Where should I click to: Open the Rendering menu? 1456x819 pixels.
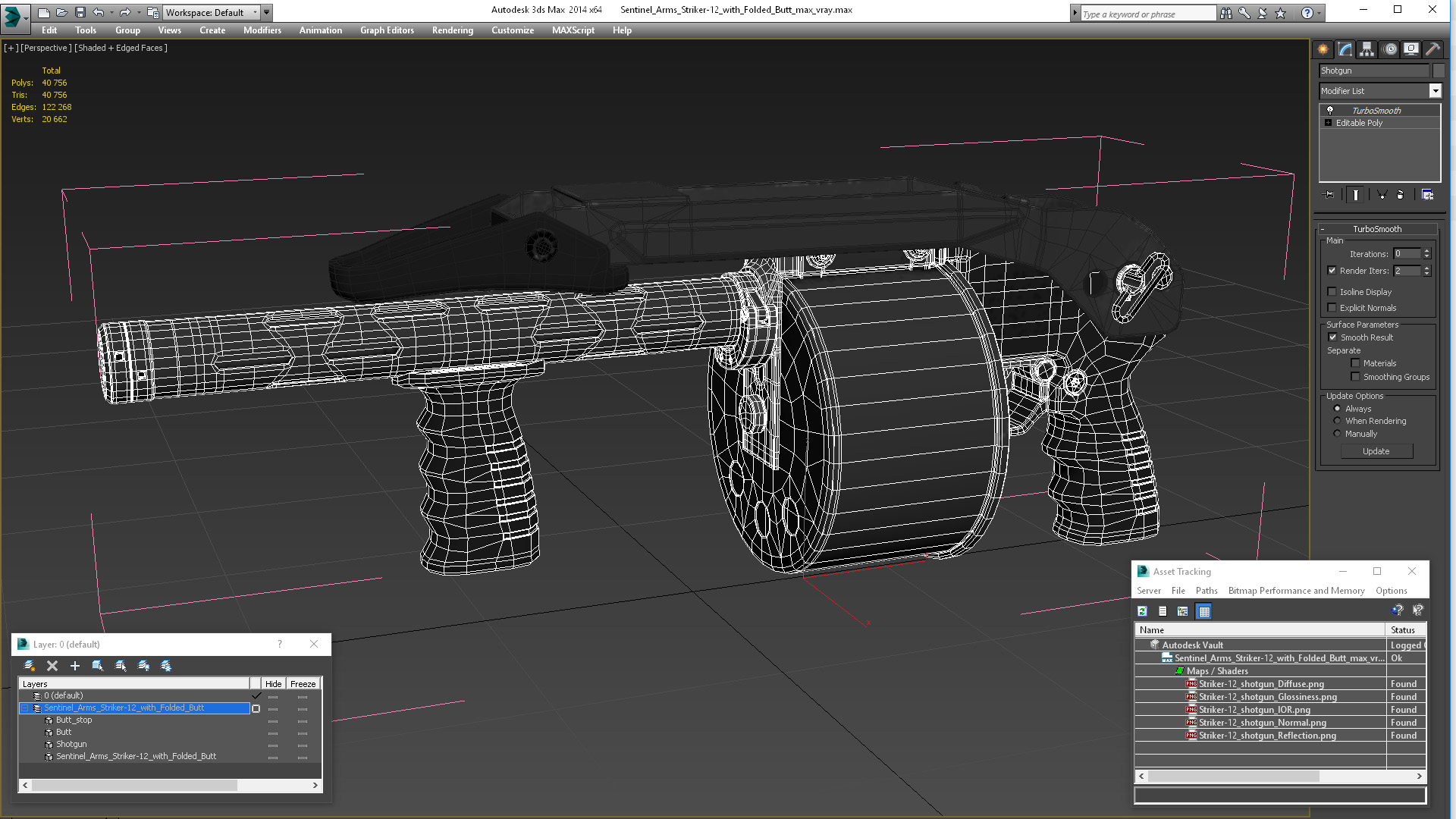(x=453, y=30)
